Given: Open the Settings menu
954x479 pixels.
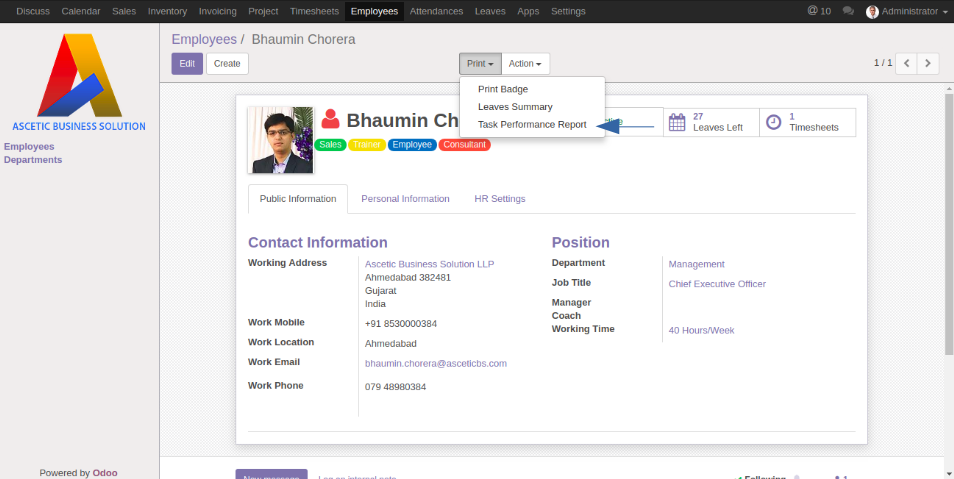Looking at the screenshot, I should point(568,11).
